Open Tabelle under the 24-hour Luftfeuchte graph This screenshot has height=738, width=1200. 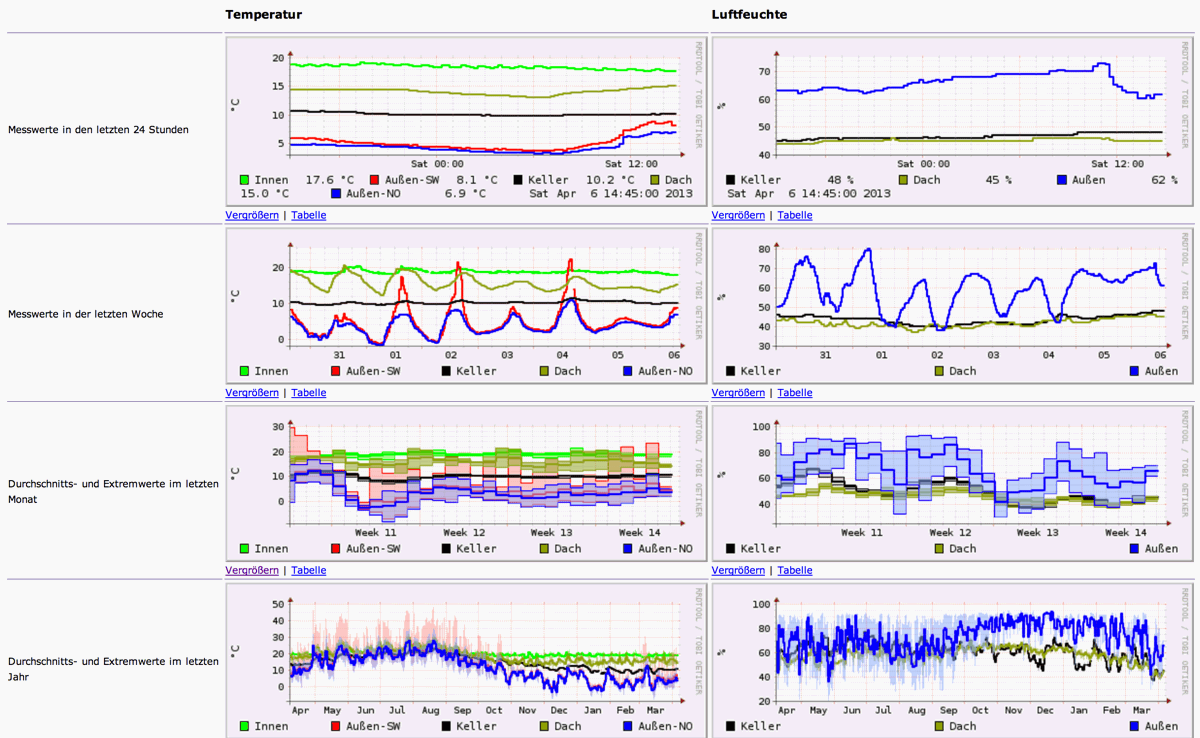click(794, 215)
